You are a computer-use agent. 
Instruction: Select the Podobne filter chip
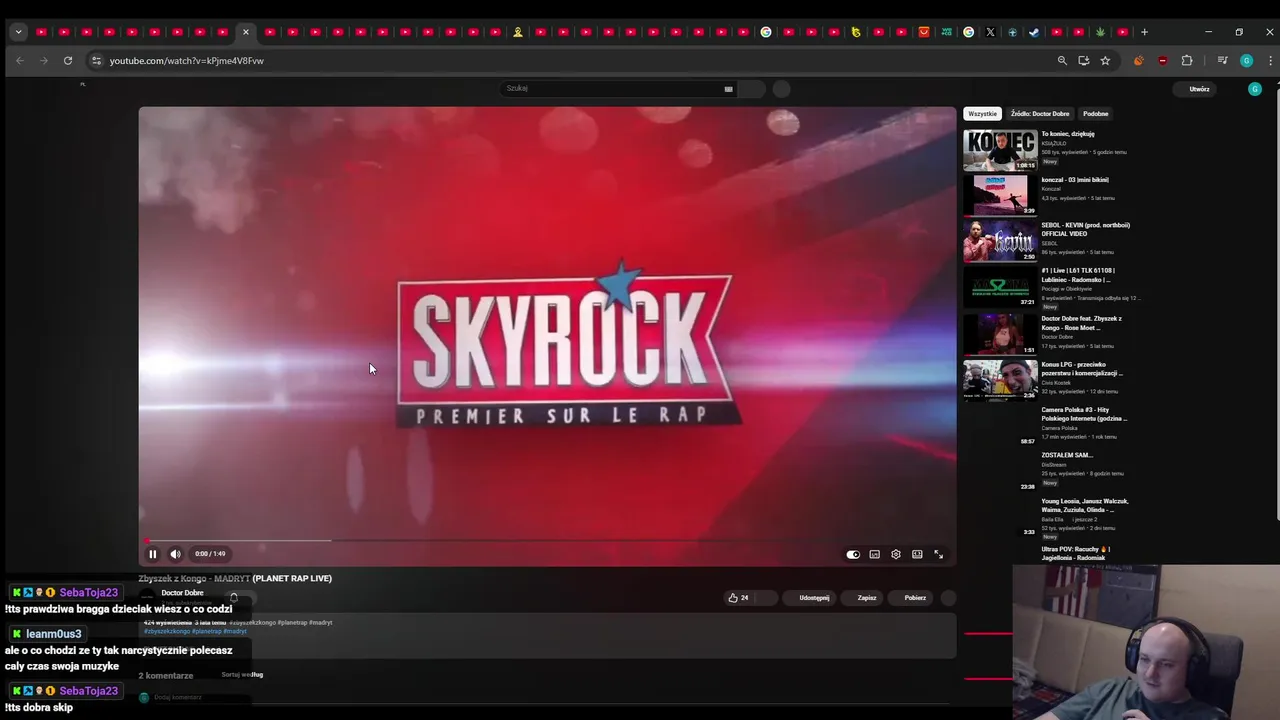click(1095, 114)
